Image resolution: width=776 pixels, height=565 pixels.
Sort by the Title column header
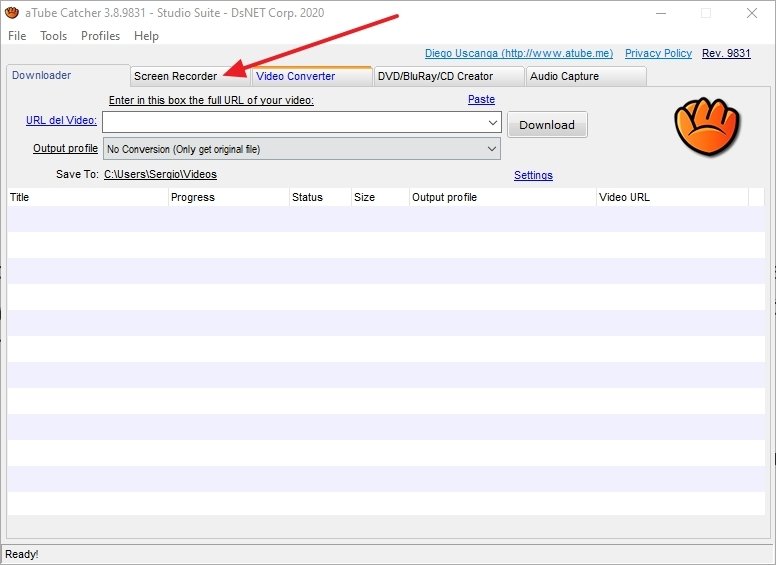pyautogui.click(x=88, y=197)
